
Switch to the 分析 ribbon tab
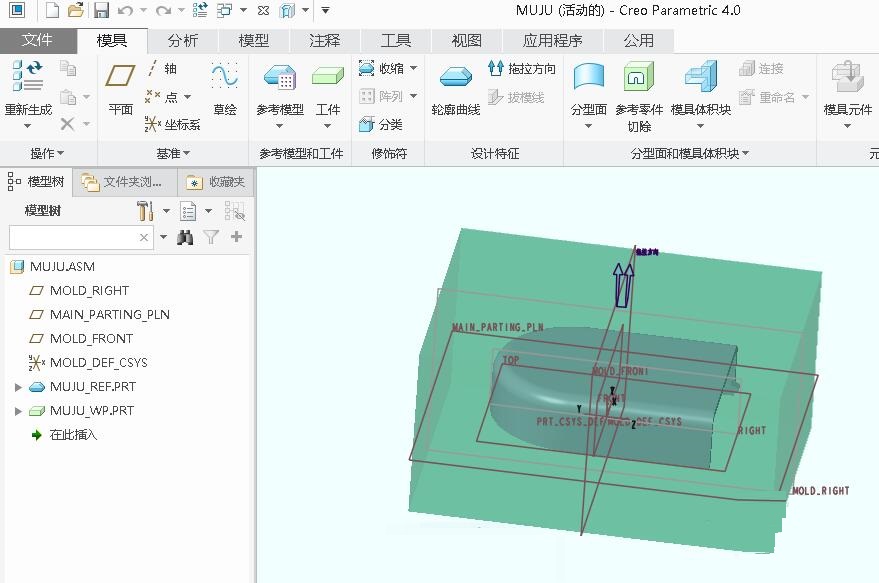point(183,41)
